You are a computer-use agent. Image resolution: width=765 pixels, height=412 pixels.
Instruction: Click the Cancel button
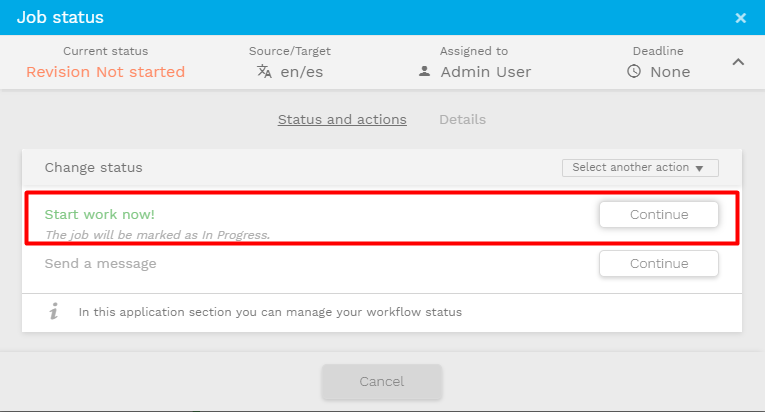click(x=381, y=381)
